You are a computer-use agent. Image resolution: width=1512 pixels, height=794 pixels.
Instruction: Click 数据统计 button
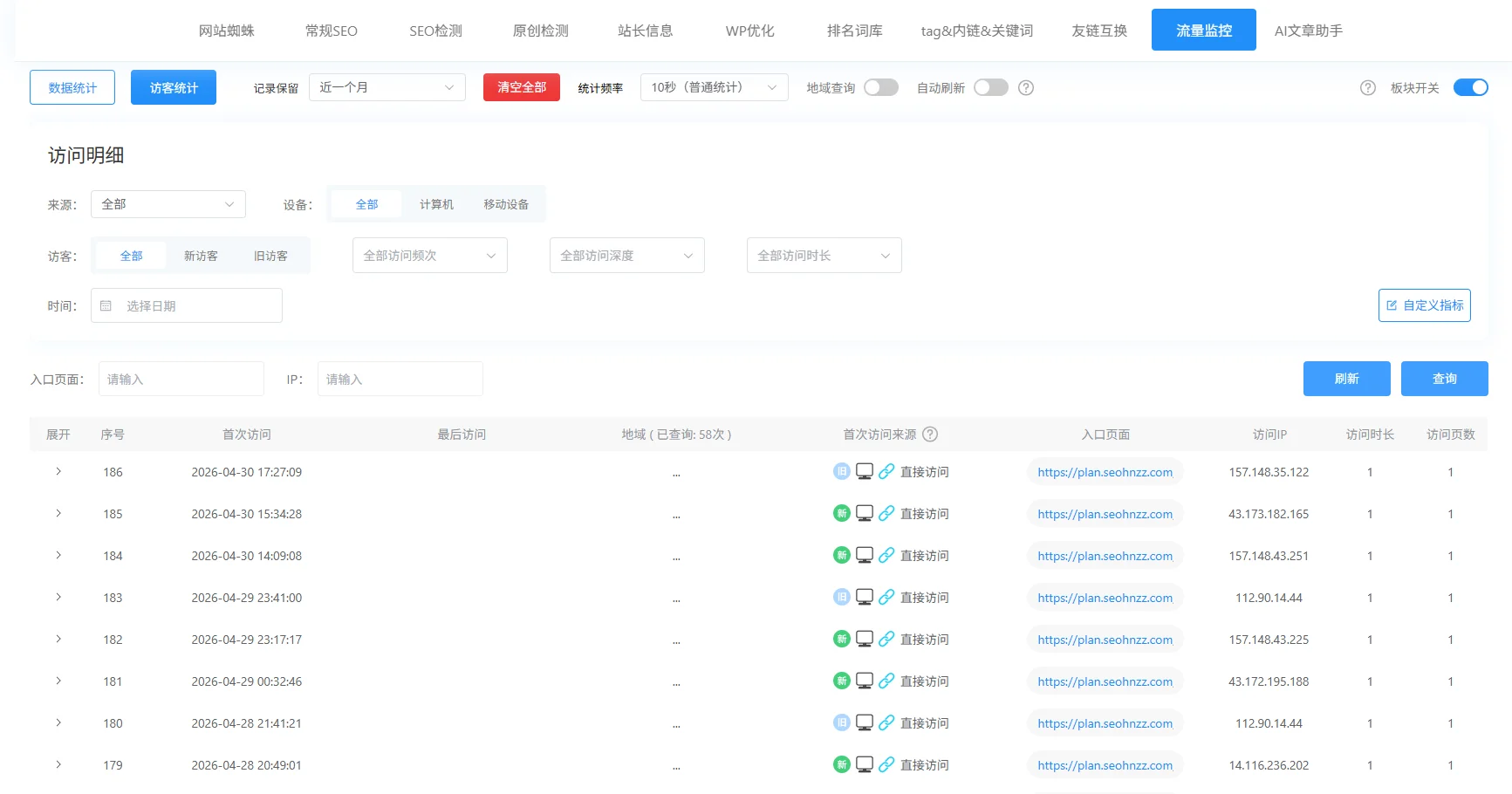pos(72,87)
